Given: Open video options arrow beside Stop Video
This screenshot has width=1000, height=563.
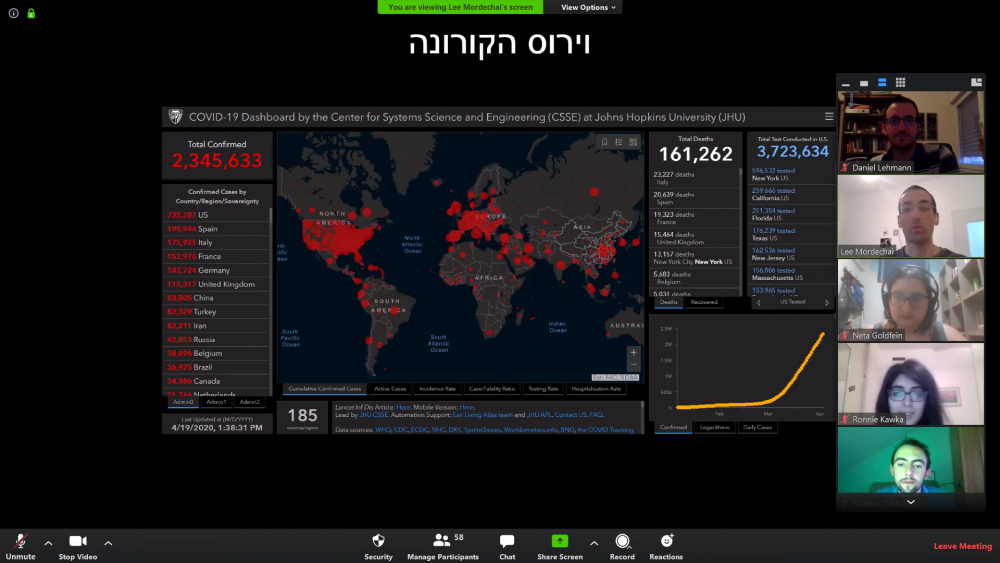Looking at the screenshot, I should click(x=108, y=543).
